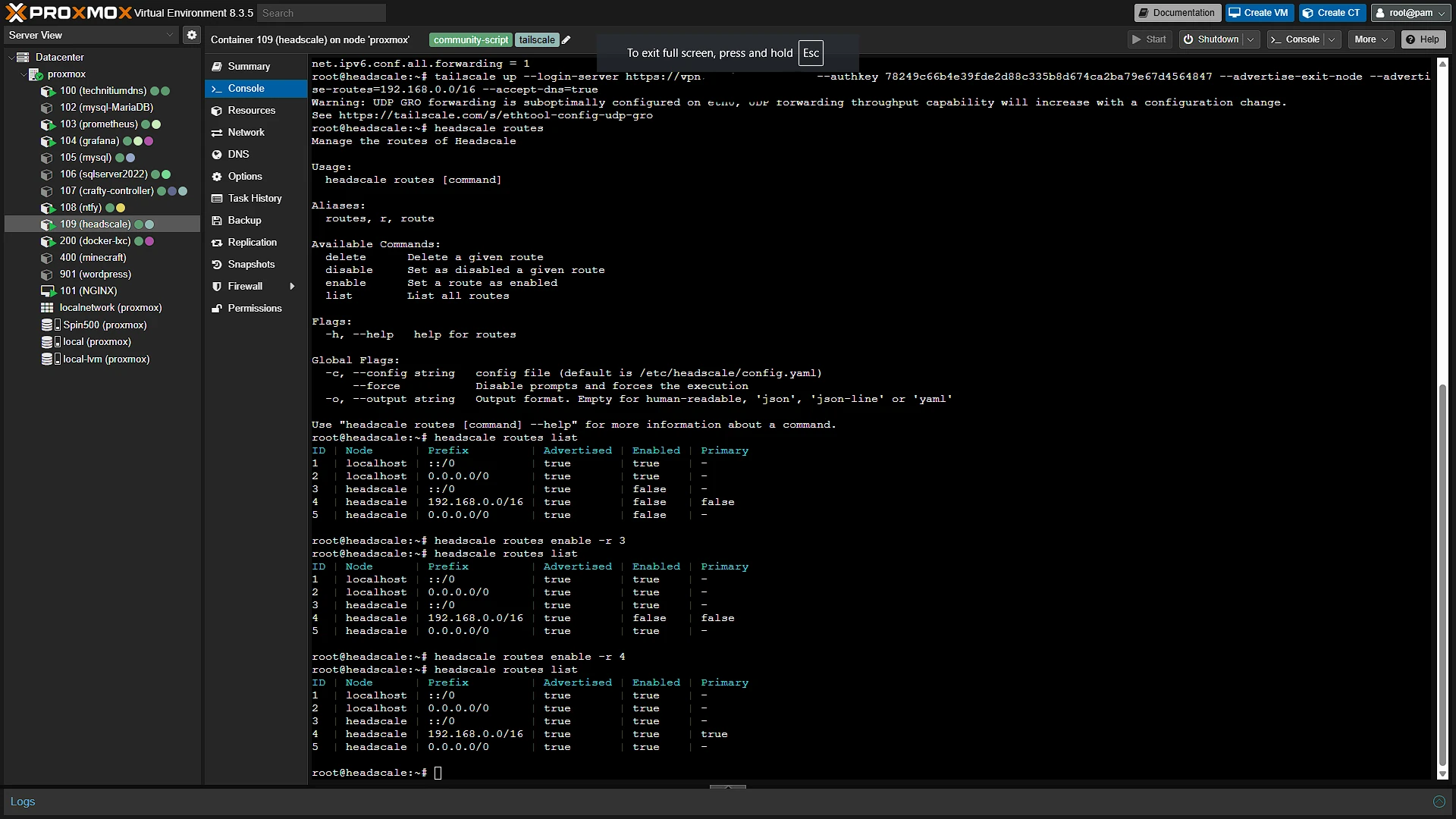Click the Documentation button
1456x819 pixels.
[x=1177, y=13]
